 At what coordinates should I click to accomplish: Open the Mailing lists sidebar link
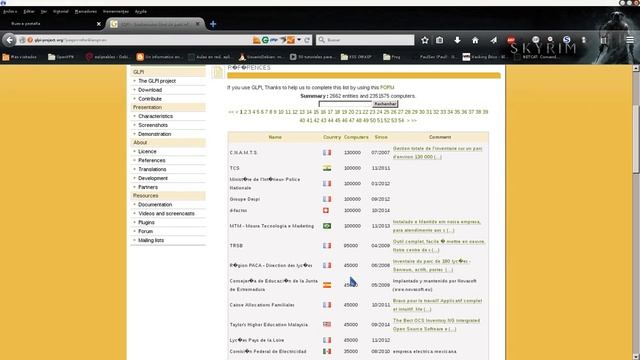[x=151, y=240]
